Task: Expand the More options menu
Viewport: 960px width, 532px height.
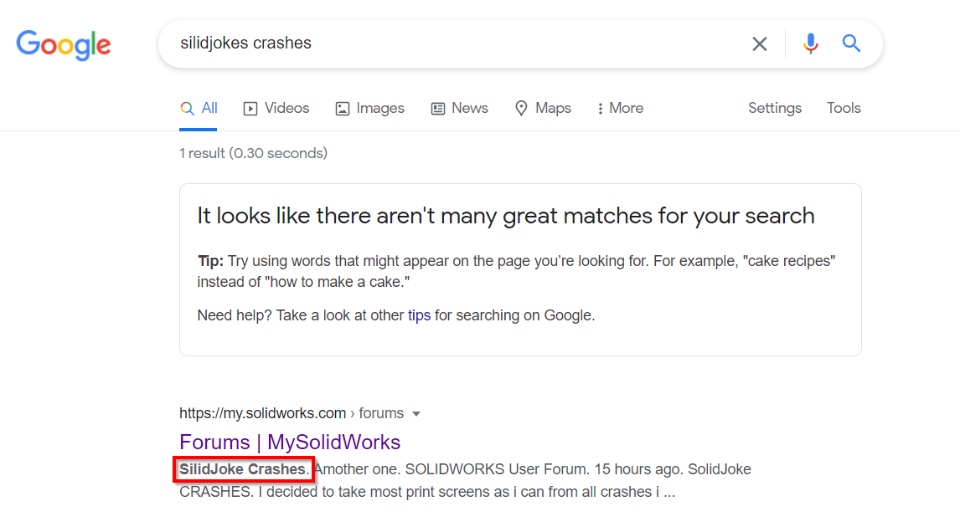Action: pyautogui.click(x=620, y=108)
